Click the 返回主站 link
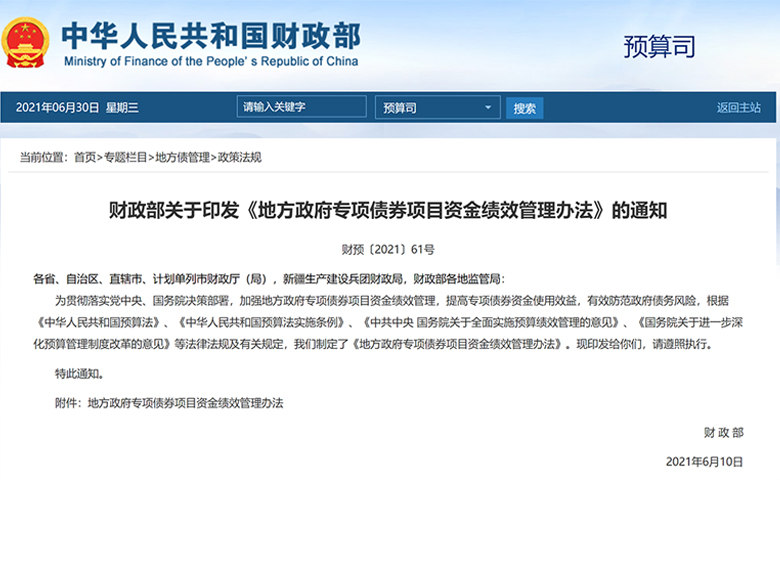Viewport: 780px width, 580px height. click(739, 107)
